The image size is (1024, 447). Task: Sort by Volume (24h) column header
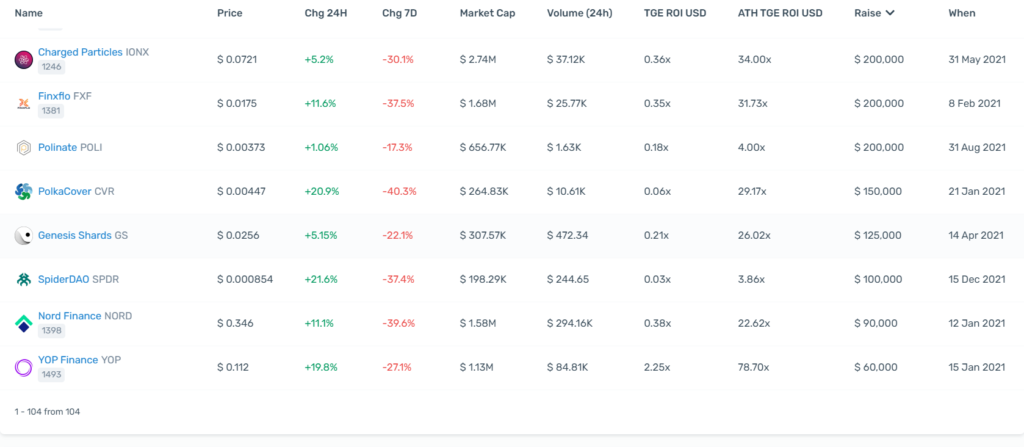click(x=580, y=13)
